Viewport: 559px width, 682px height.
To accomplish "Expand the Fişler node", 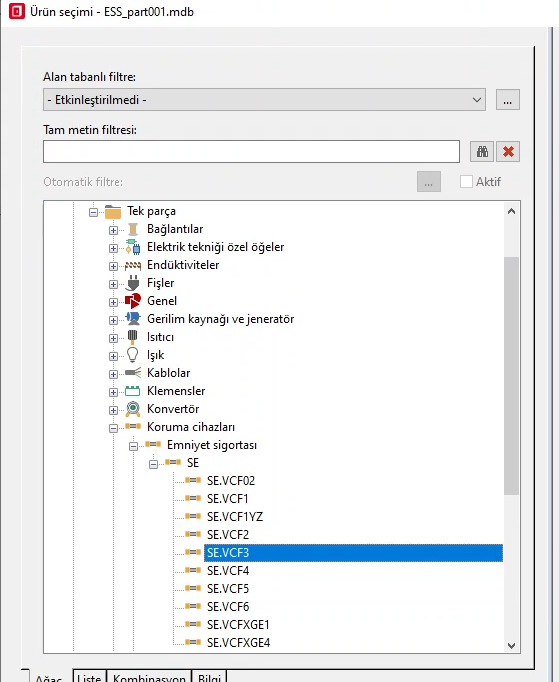I will [113, 284].
